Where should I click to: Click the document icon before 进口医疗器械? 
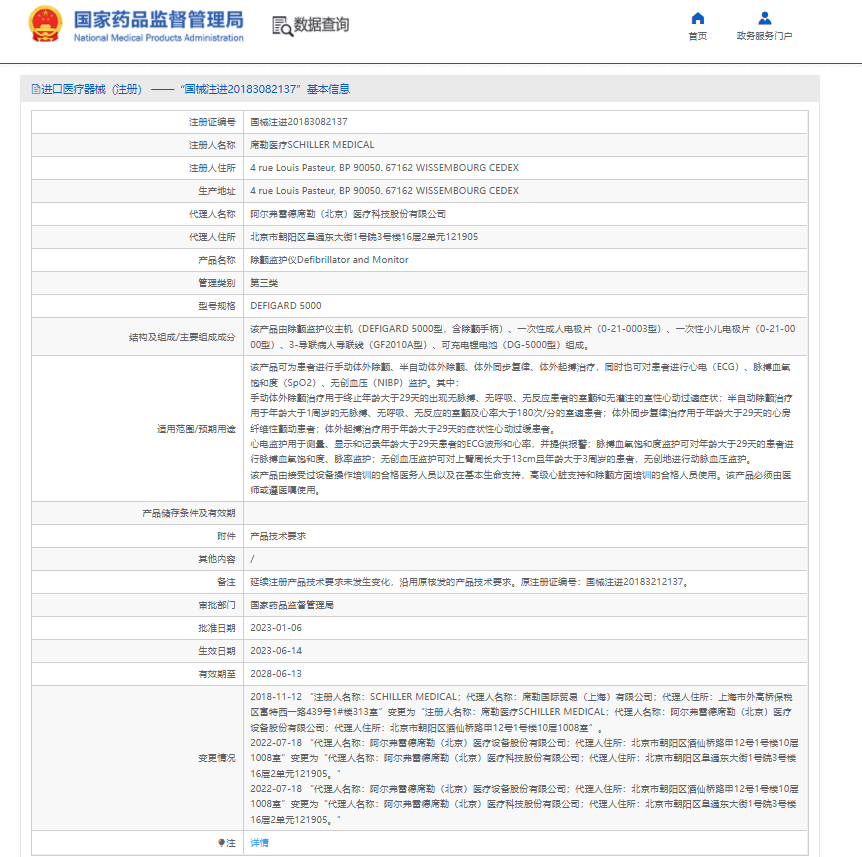coord(36,89)
